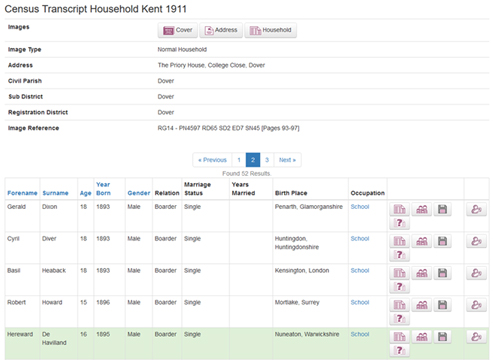View family group for Gerald Dixon

(422, 209)
